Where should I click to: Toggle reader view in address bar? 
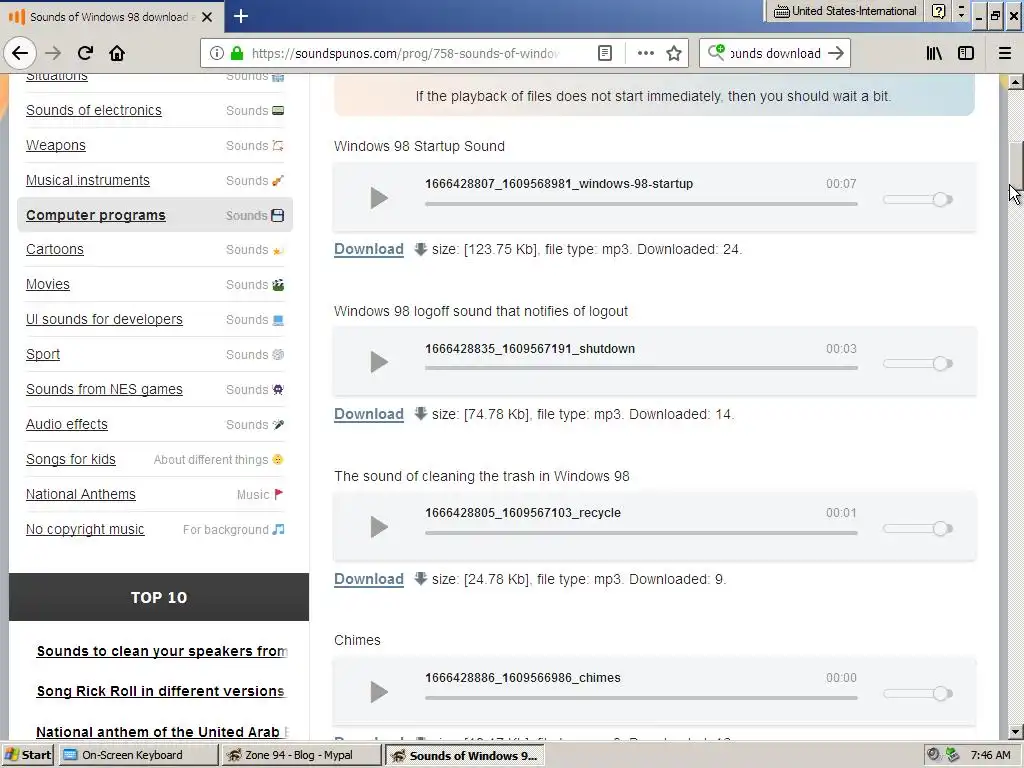(605, 53)
